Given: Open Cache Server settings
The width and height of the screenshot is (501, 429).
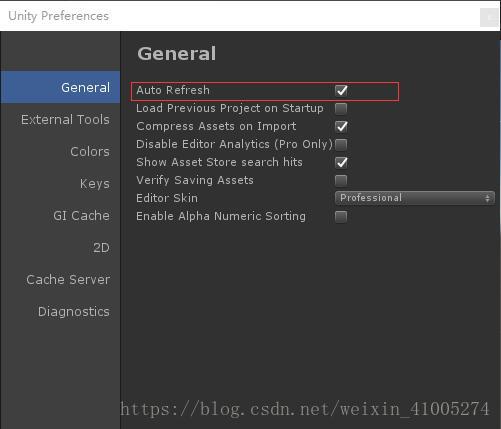Looking at the screenshot, I should pyautogui.click(x=60, y=279).
